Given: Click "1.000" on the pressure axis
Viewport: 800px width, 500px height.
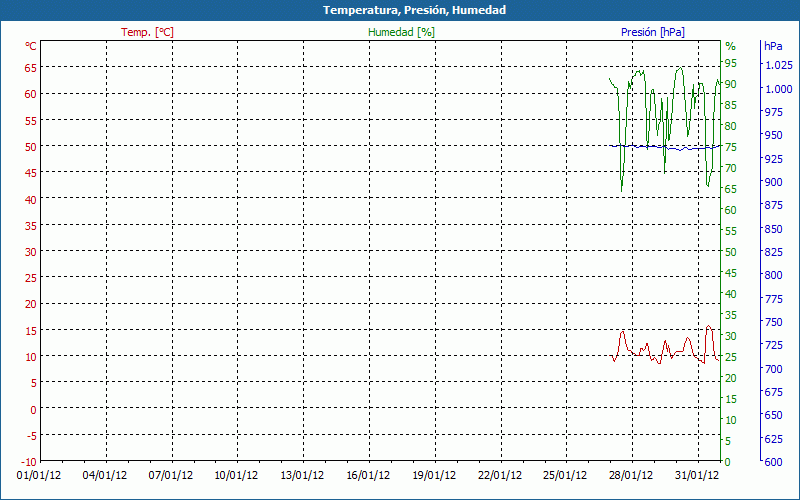Looking at the screenshot, I should point(778,89).
